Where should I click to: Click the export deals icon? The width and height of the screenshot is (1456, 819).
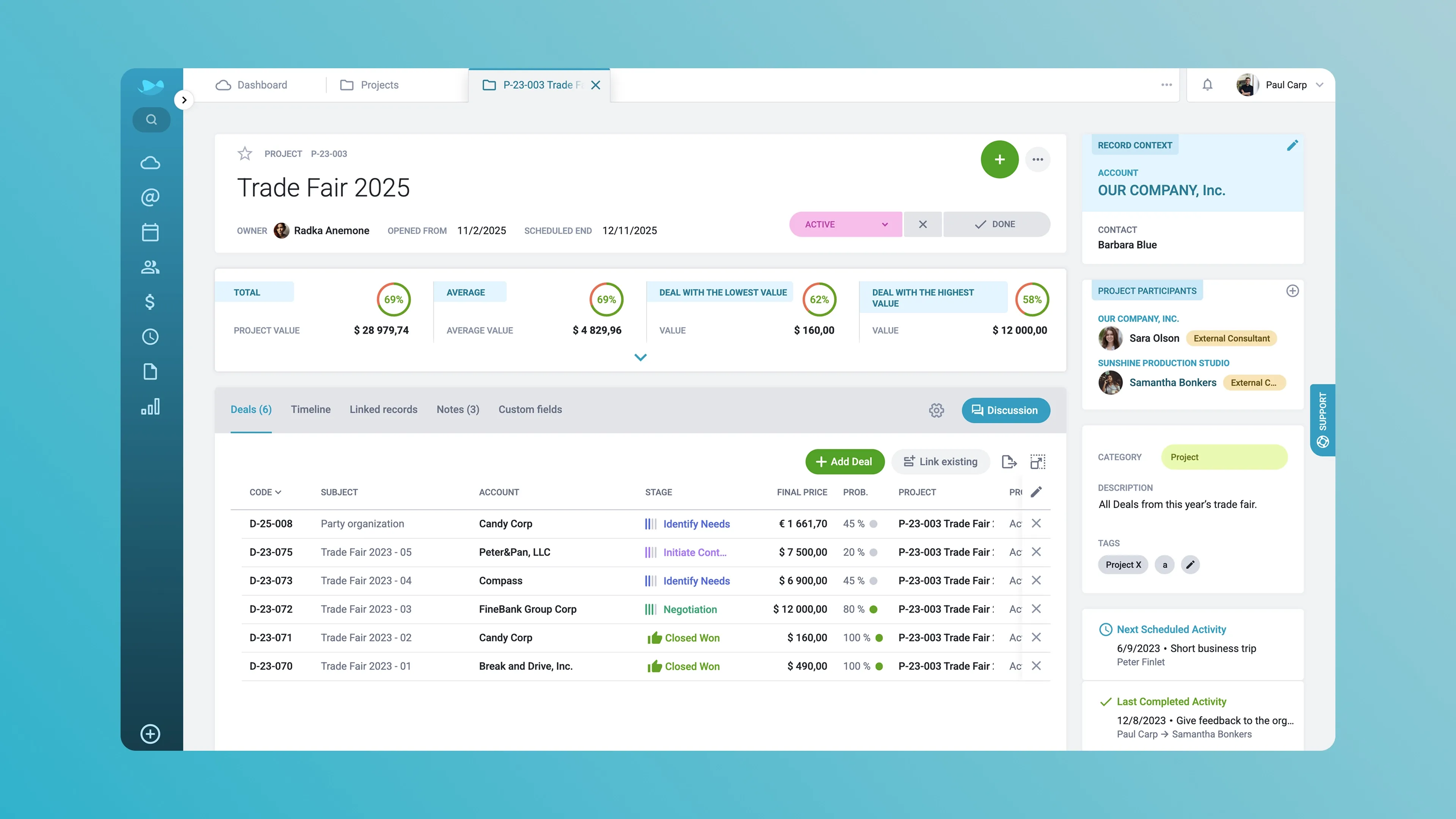(1009, 462)
